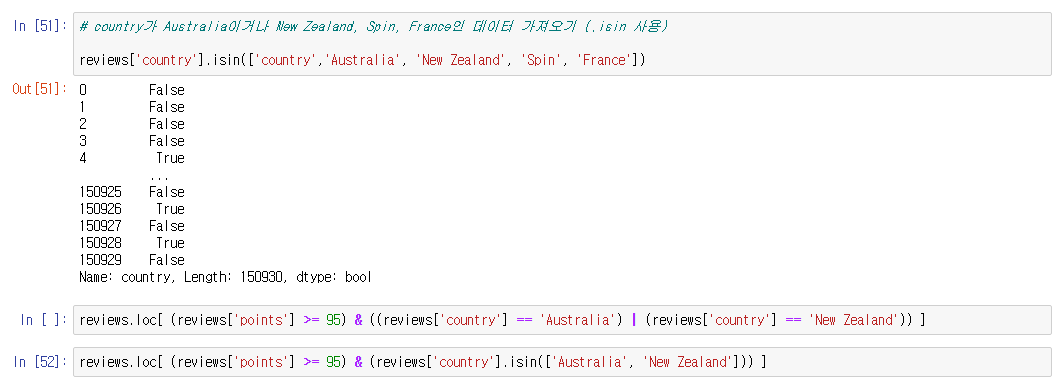
Task: Click the pipe operator in the unexecuted cell
Action: coord(633,320)
